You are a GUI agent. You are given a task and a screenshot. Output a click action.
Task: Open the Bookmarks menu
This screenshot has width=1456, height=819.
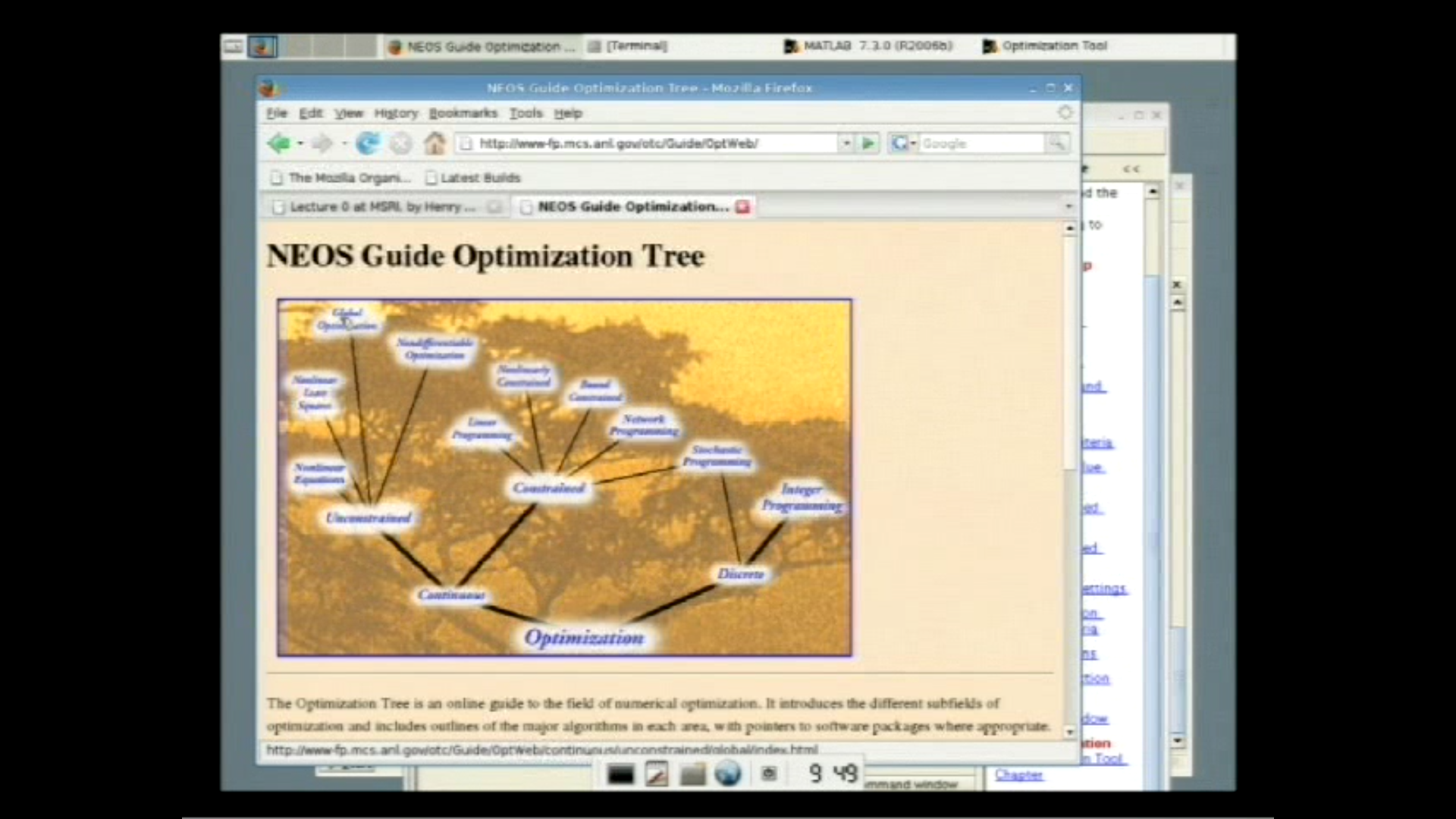463,113
